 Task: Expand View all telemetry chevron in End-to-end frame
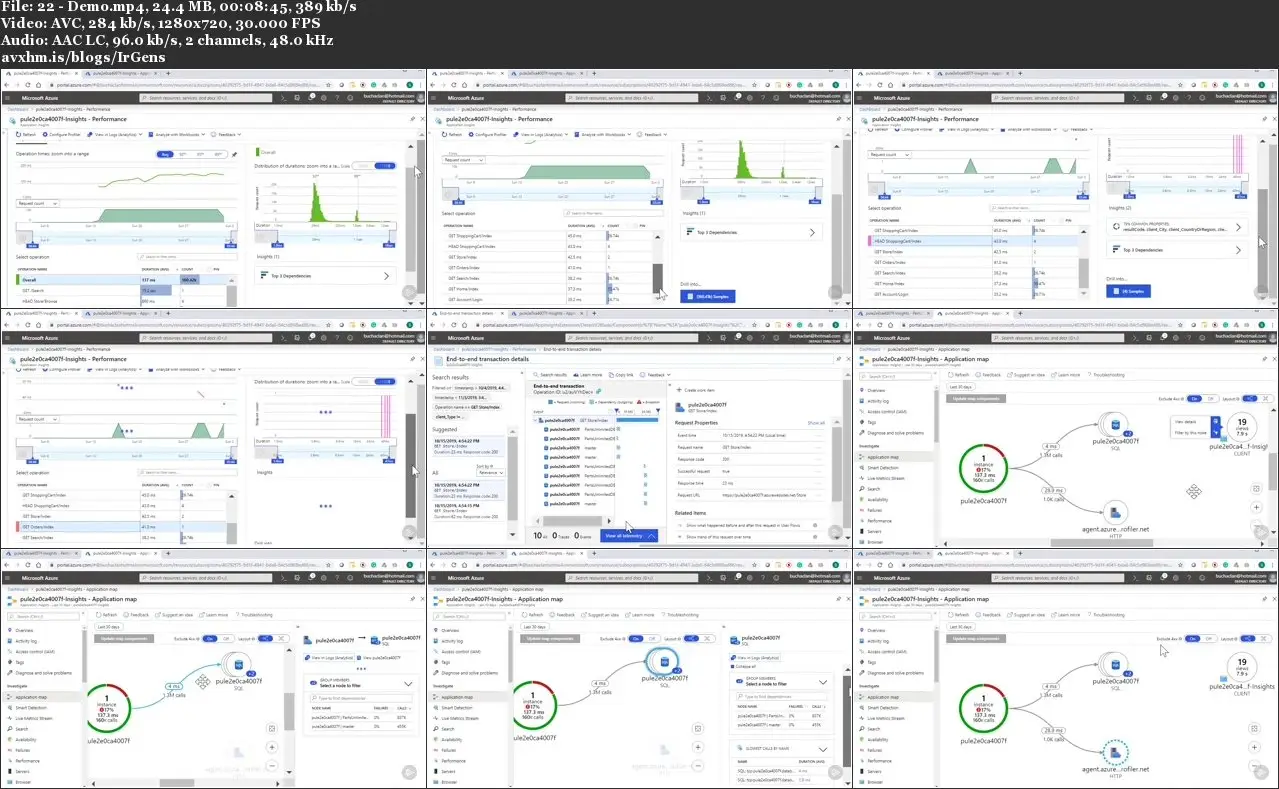651,536
